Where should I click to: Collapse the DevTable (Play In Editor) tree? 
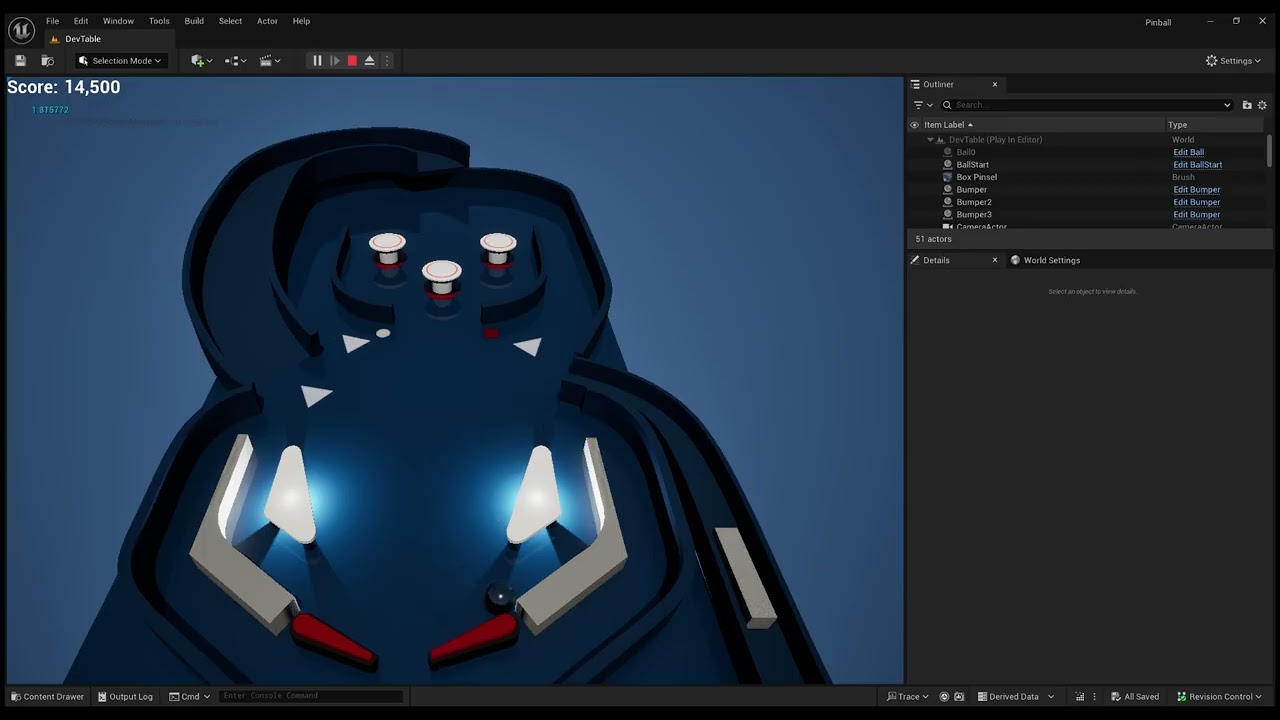click(x=930, y=140)
